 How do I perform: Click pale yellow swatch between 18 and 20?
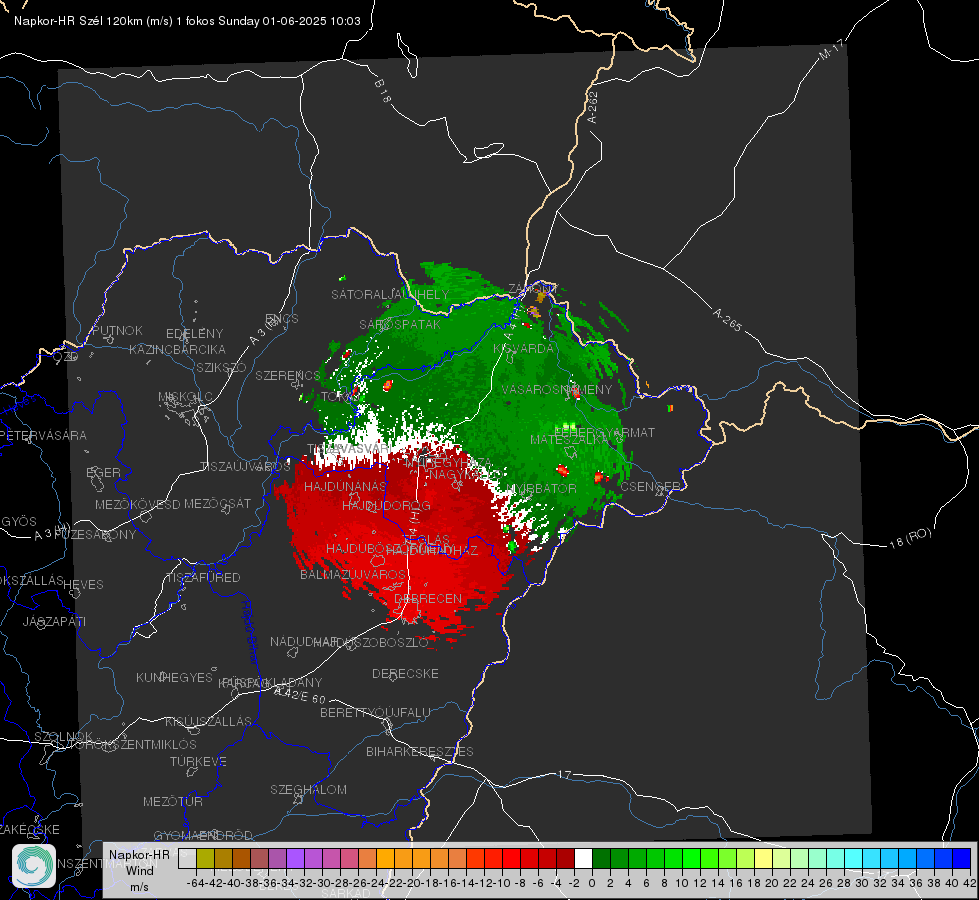click(x=764, y=858)
